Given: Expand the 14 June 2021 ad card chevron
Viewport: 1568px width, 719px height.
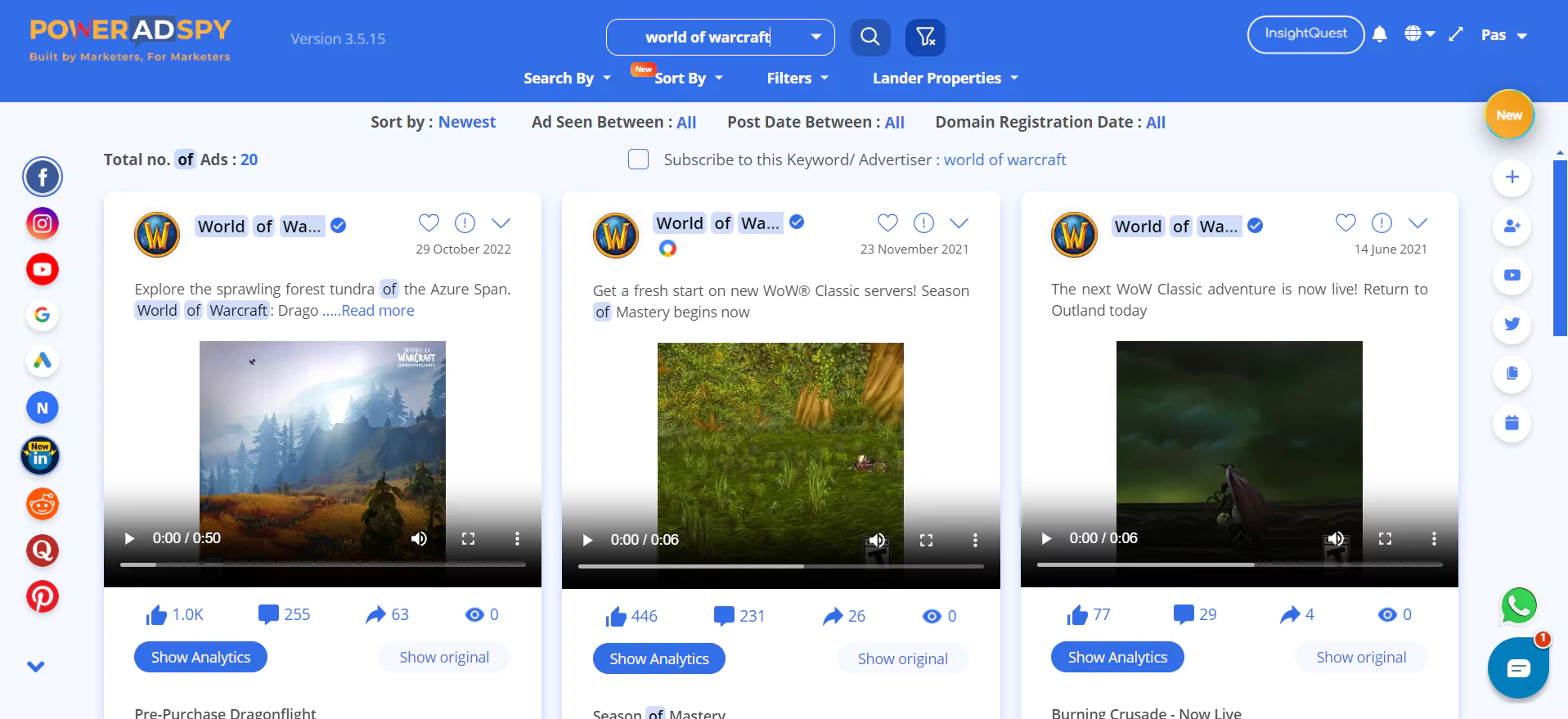Looking at the screenshot, I should pos(1418,222).
